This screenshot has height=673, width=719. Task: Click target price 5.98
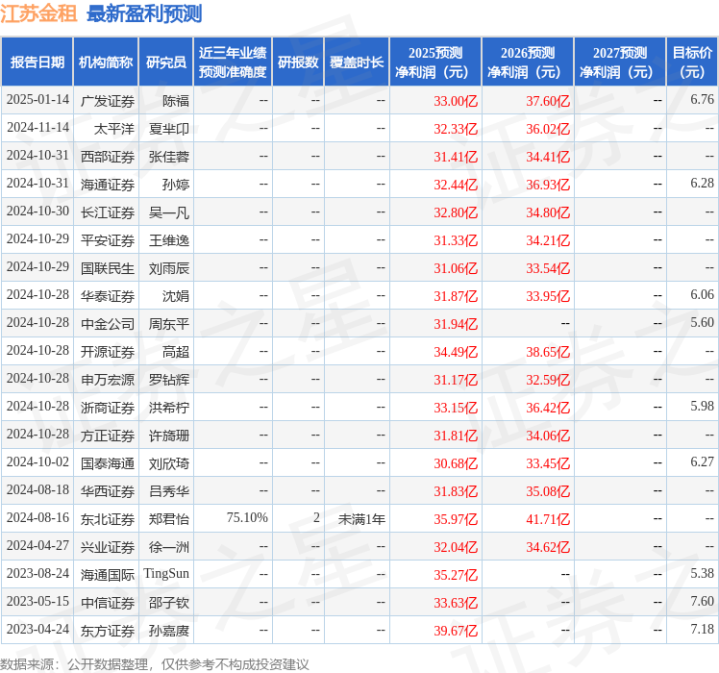702,407
